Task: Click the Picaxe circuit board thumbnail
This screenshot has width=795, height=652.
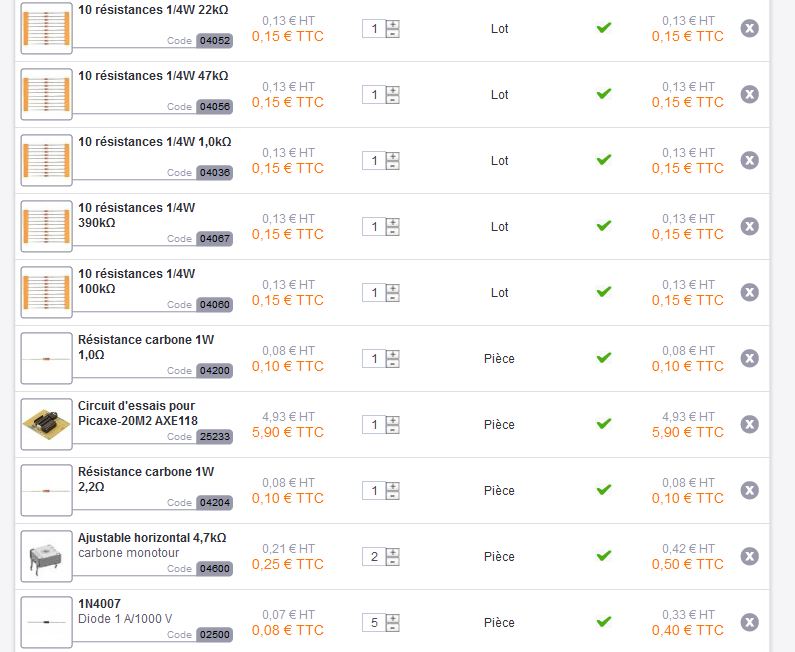Action: coord(46,424)
